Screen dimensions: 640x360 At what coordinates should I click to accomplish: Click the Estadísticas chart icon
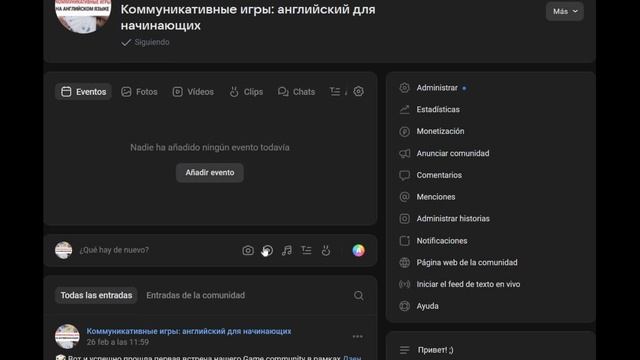pos(404,109)
